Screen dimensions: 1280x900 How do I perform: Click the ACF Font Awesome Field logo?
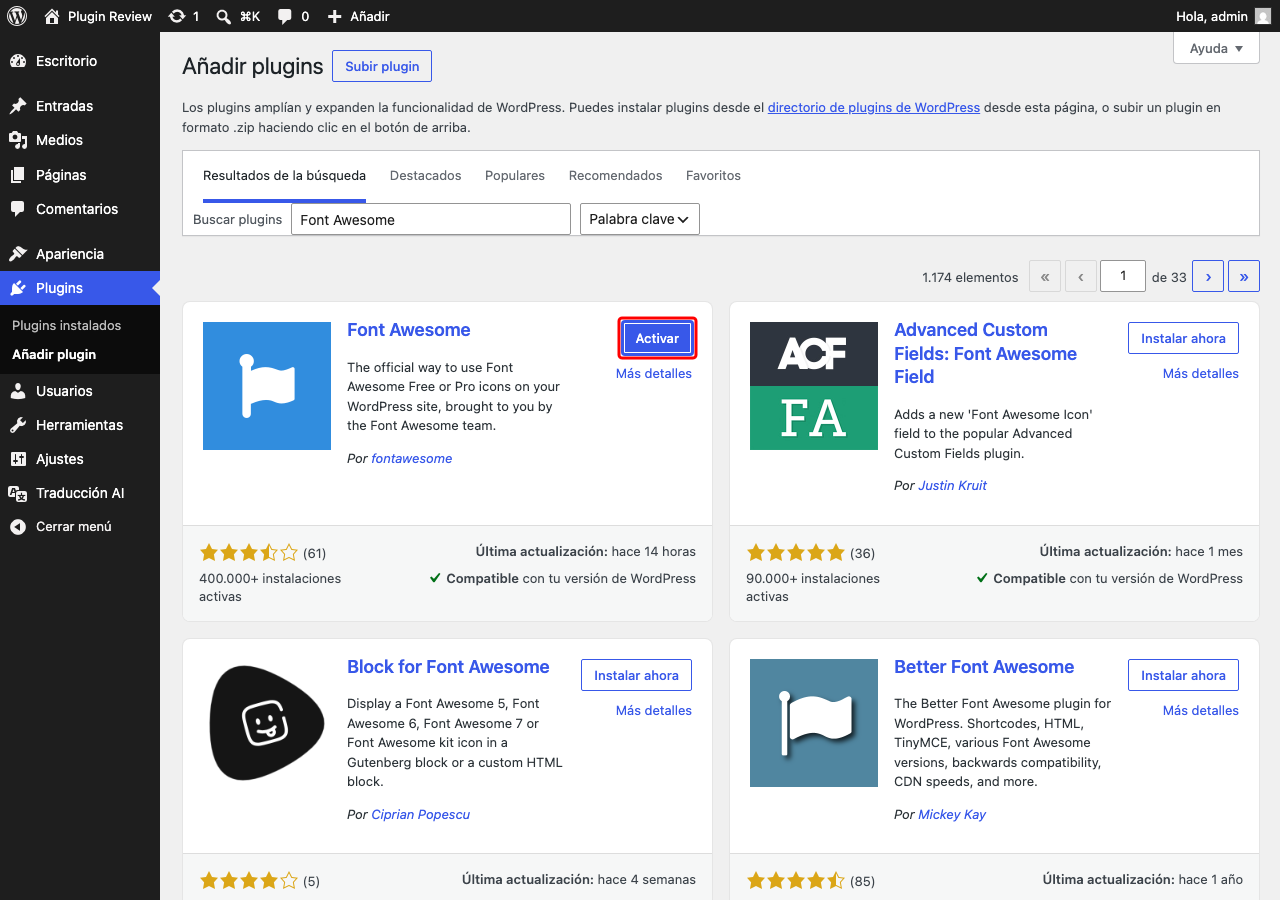[814, 386]
